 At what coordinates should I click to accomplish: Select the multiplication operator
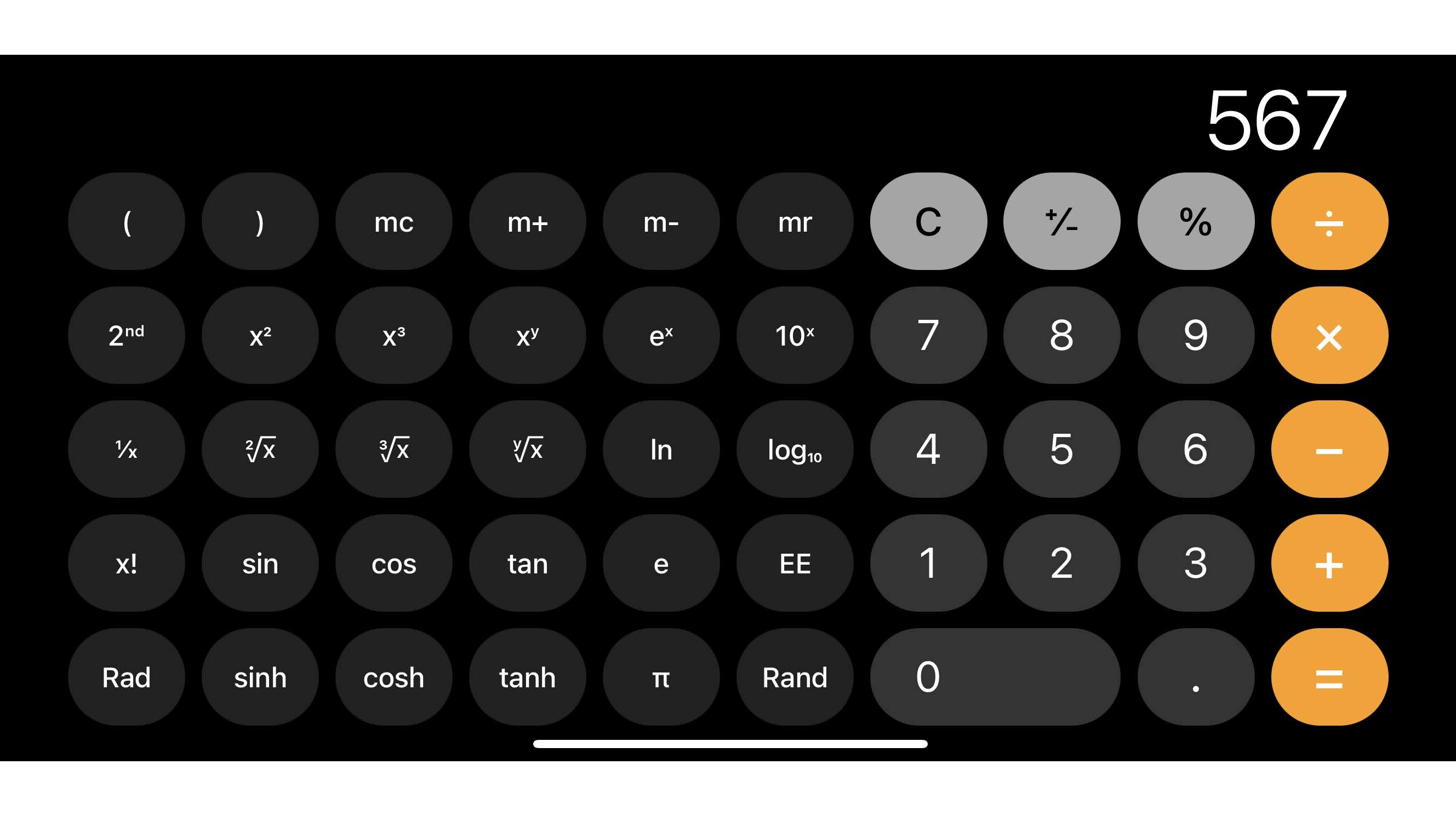[1327, 335]
